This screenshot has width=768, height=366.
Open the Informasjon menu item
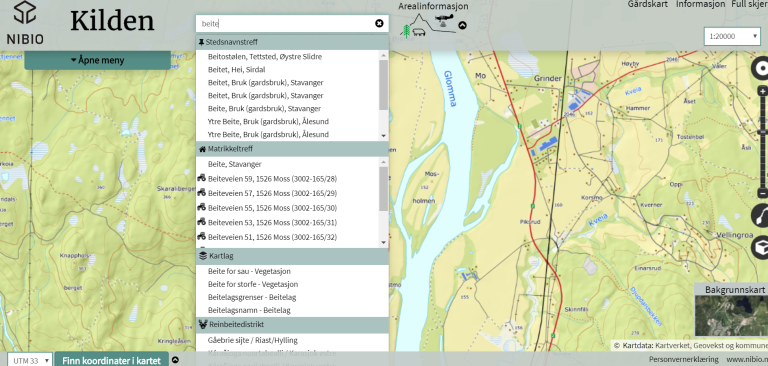pyautogui.click(x=700, y=4)
